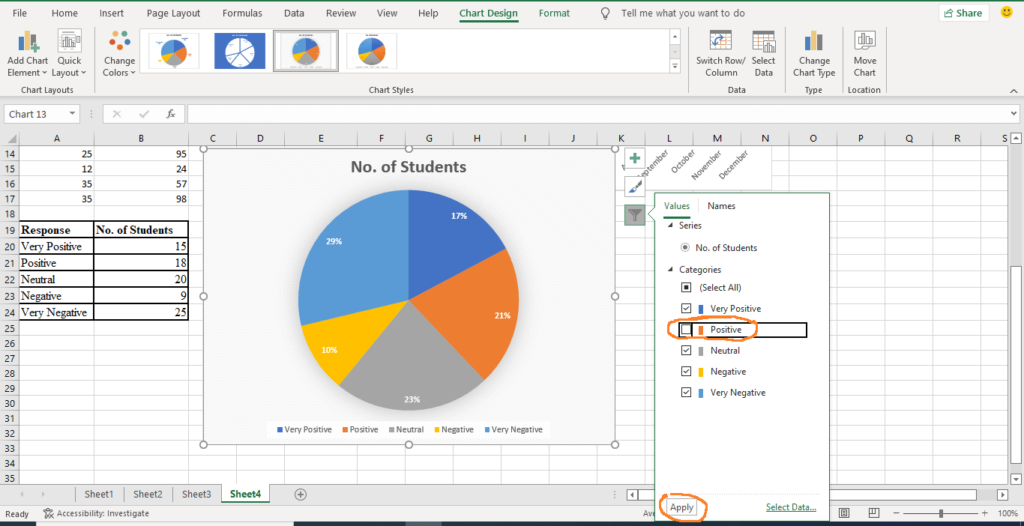1024x526 pixels.
Task: Open the Name Box dropdown
Action: [71, 114]
